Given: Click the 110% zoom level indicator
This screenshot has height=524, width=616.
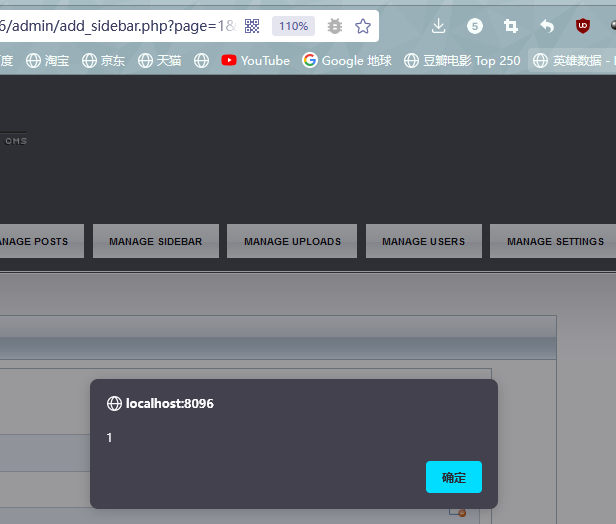Looking at the screenshot, I should click(293, 26).
